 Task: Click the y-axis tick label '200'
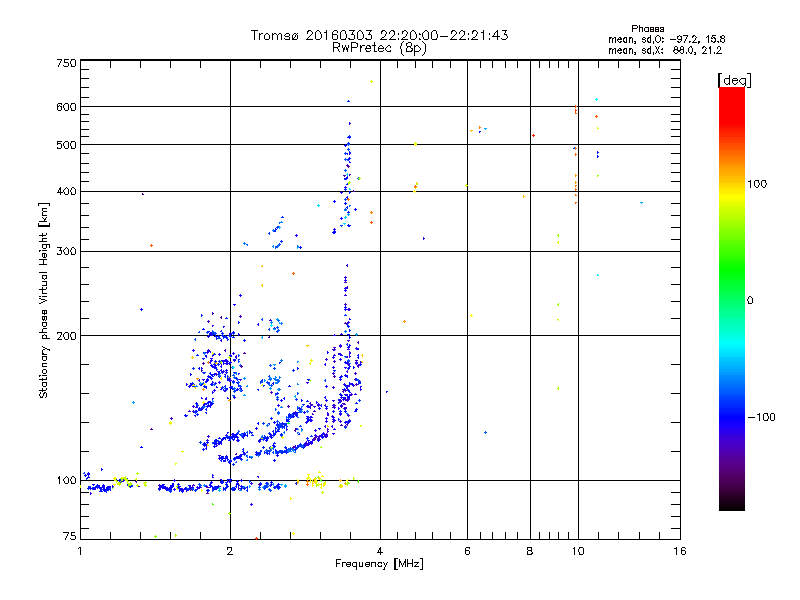pyautogui.click(x=66, y=336)
